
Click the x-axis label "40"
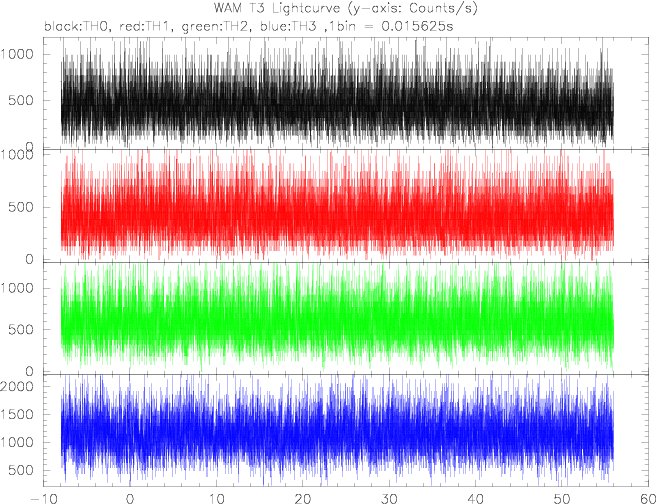tap(475, 499)
